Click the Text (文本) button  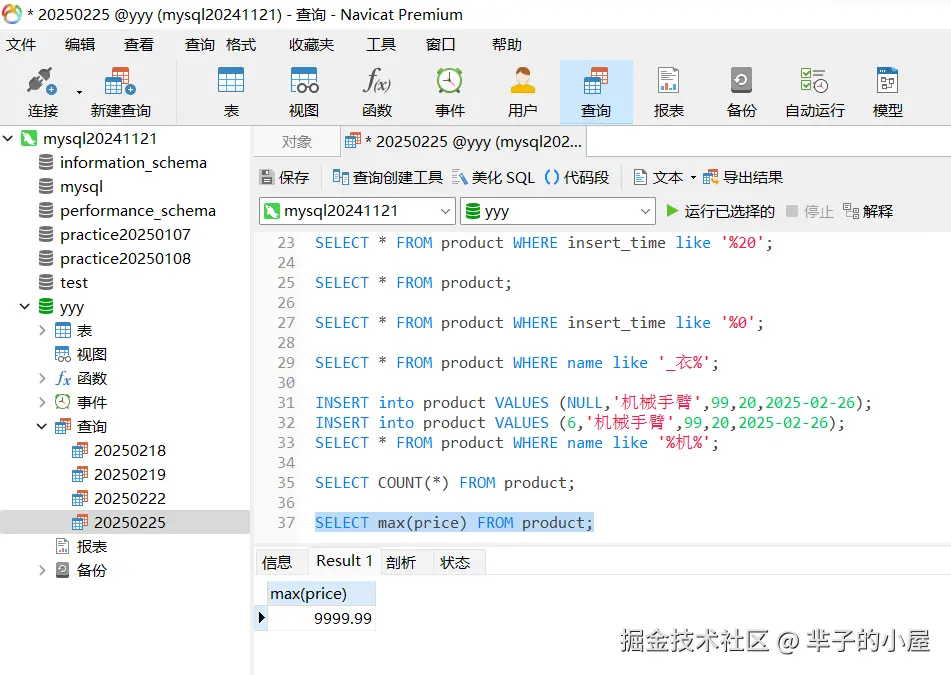point(658,177)
